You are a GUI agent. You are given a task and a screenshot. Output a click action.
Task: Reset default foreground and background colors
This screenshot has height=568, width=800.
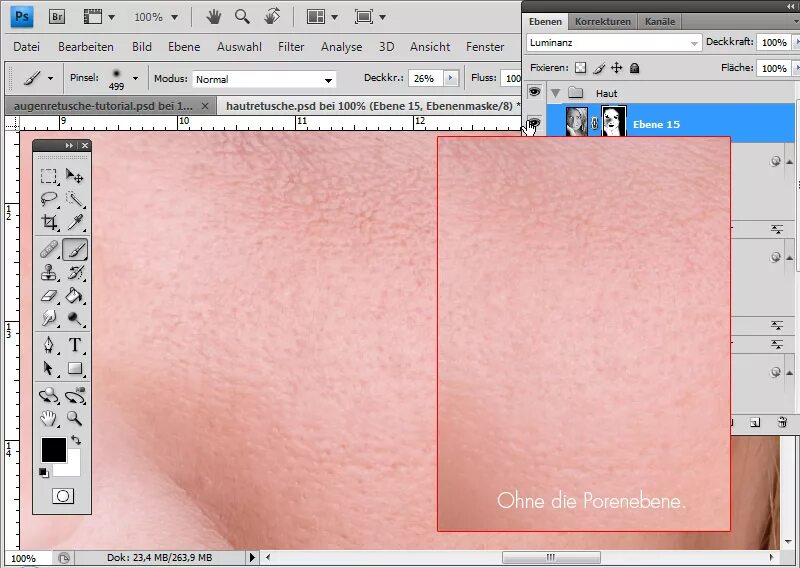pos(44,473)
